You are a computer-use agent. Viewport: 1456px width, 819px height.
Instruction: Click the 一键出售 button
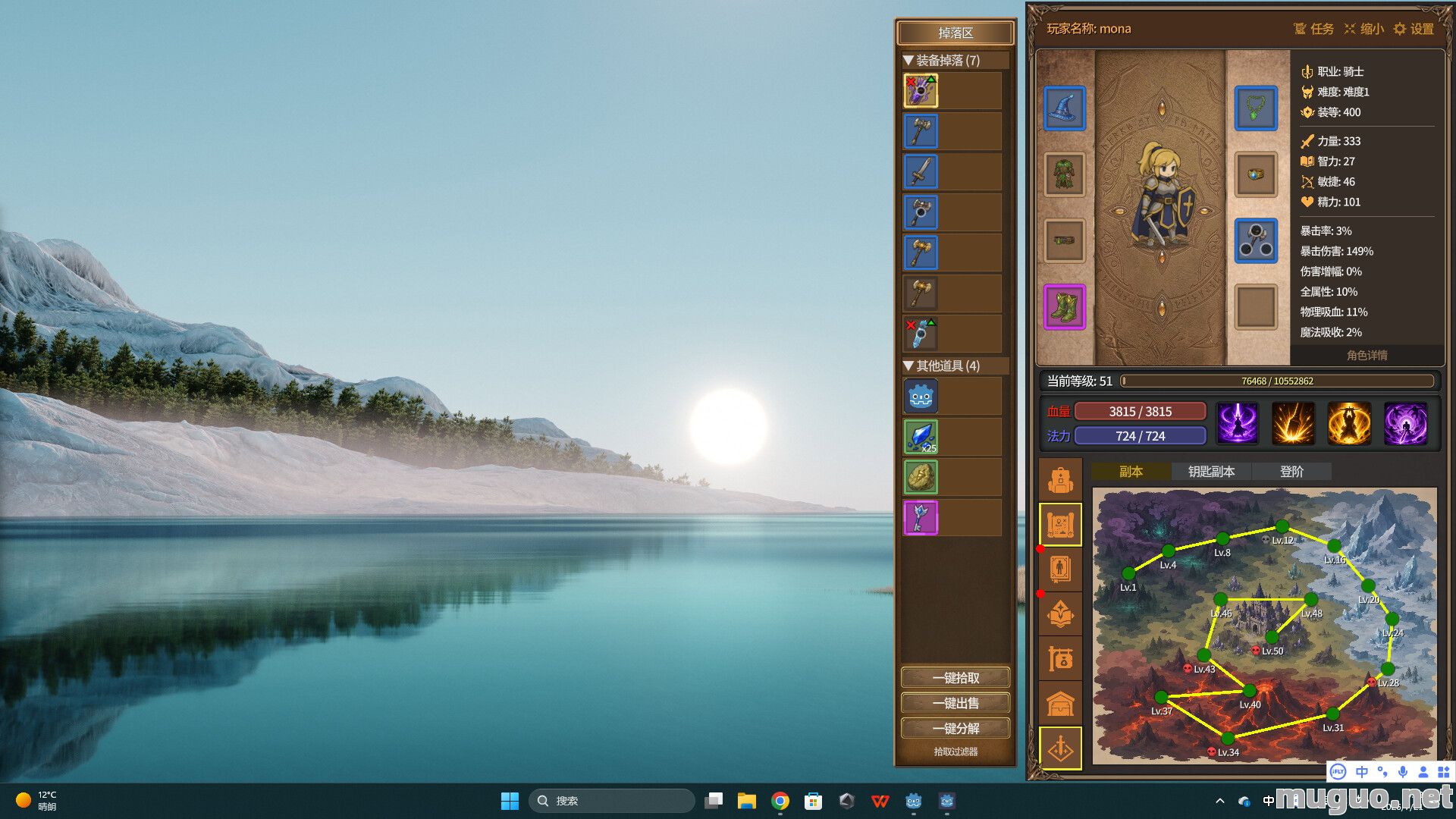pos(955,703)
